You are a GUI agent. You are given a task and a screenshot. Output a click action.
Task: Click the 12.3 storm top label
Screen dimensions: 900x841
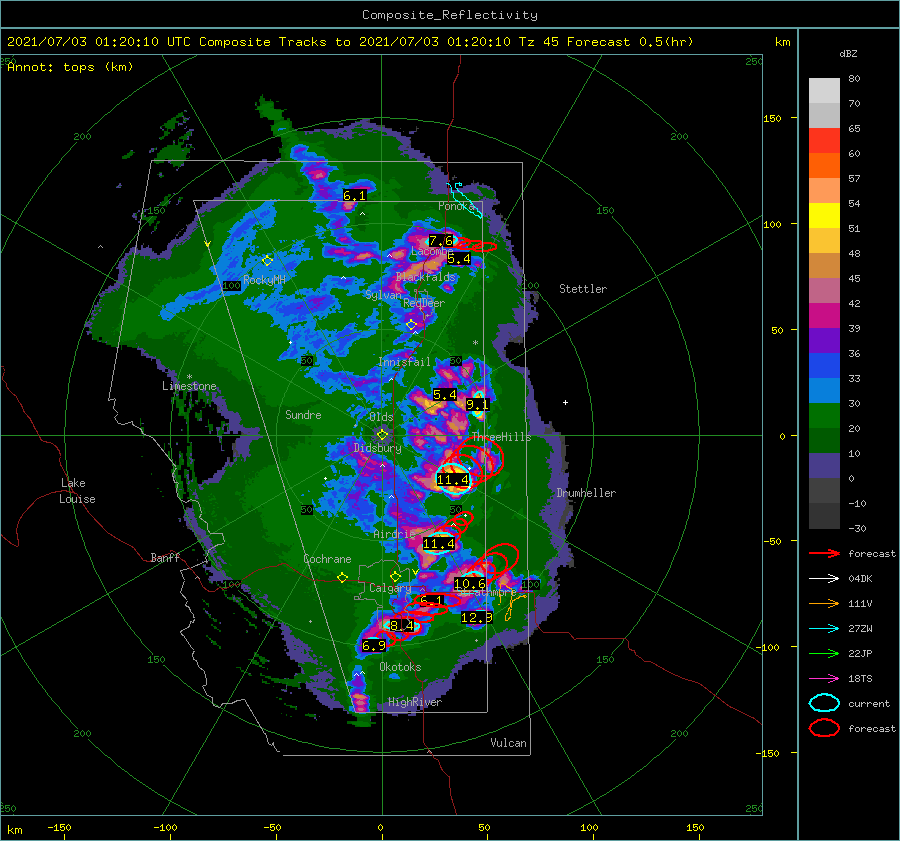(x=476, y=618)
